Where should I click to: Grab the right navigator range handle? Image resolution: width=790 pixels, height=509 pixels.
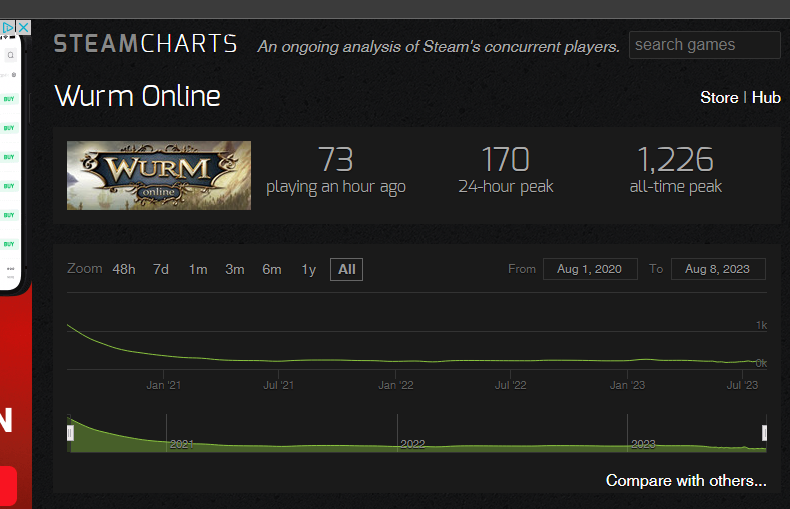(x=764, y=433)
